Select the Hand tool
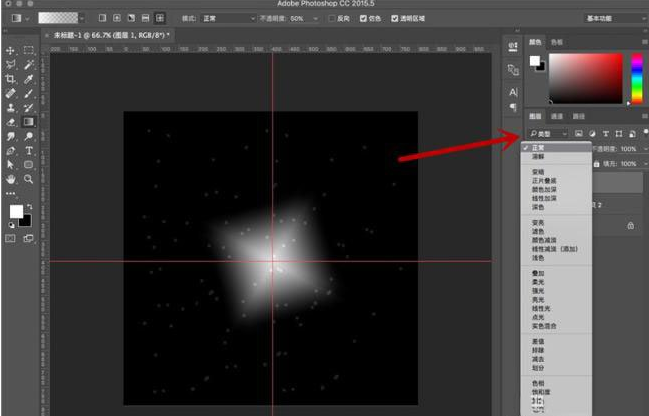Viewport: 649px width, 416px height. [x=10, y=179]
